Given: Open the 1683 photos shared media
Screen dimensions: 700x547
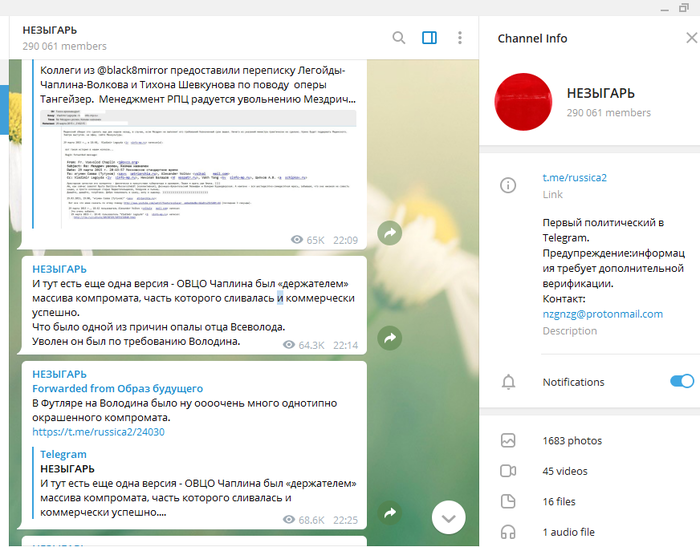Looking at the screenshot, I should tap(572, 441).
